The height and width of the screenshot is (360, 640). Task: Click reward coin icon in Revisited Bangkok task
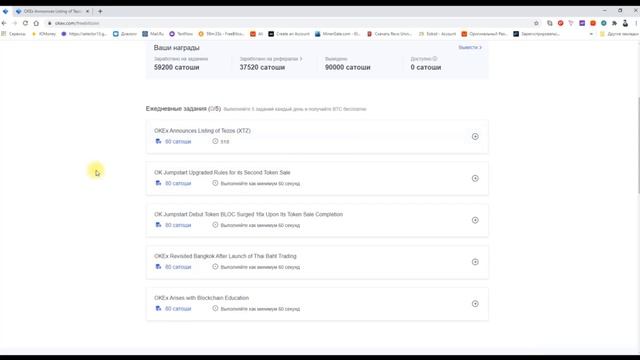click(158, 267)
